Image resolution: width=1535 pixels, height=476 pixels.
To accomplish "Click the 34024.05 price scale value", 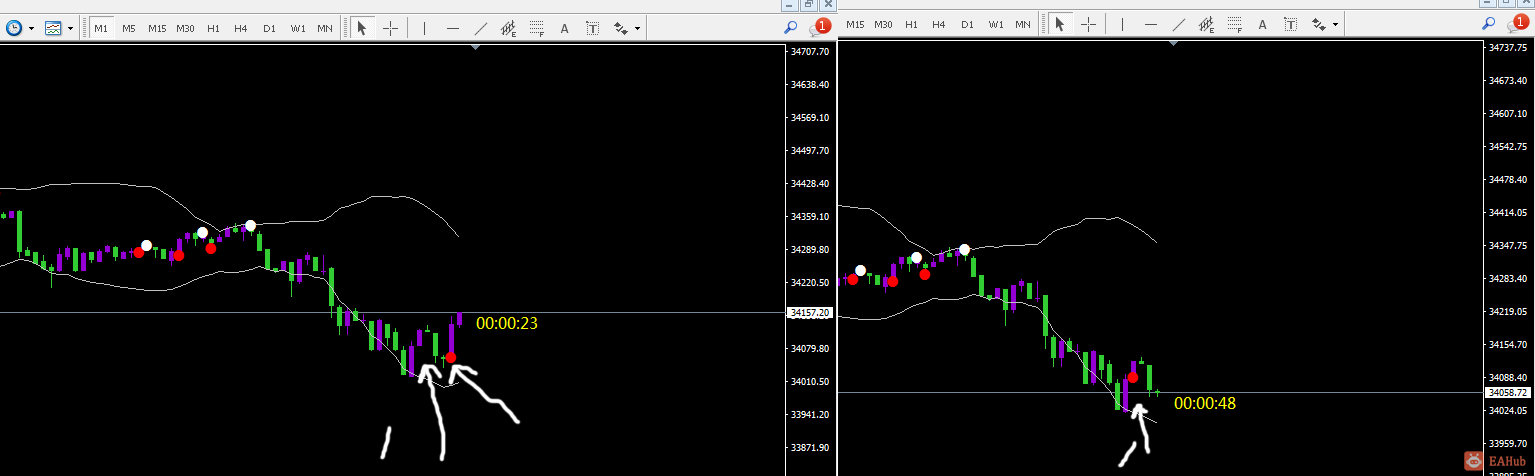I will click(1508, 410).
